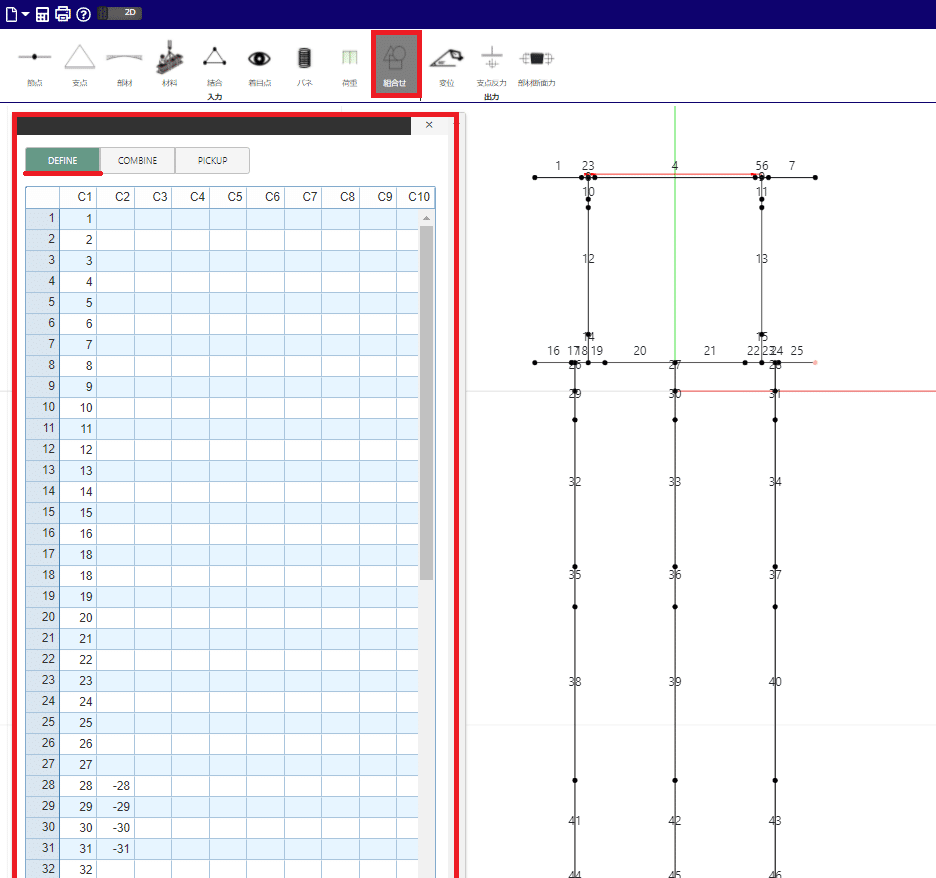This screenshot has height=878, width=936.
Task: Click the C8 column header
Action: tap(341, 197)
